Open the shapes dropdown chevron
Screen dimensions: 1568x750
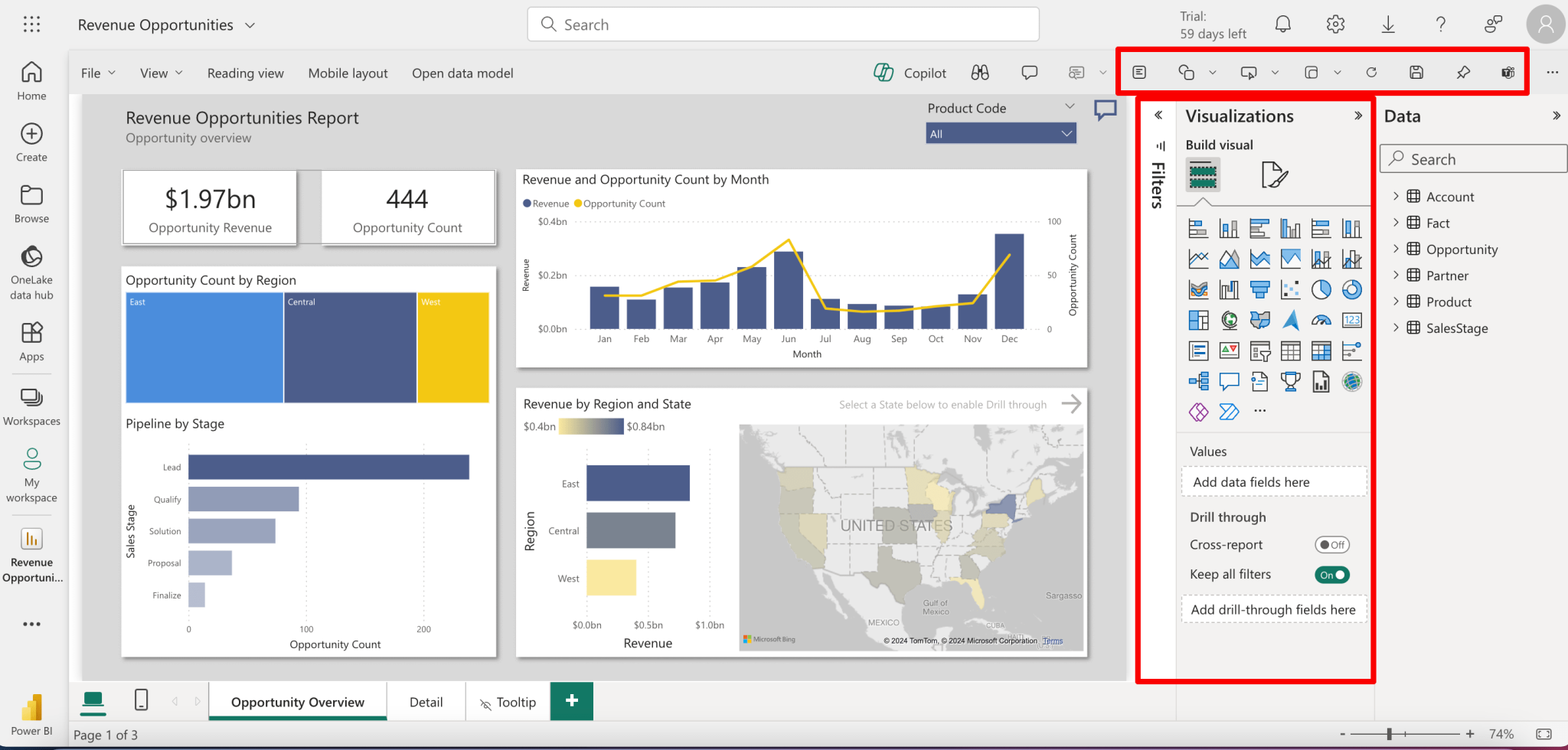[x=1213, y=72]
